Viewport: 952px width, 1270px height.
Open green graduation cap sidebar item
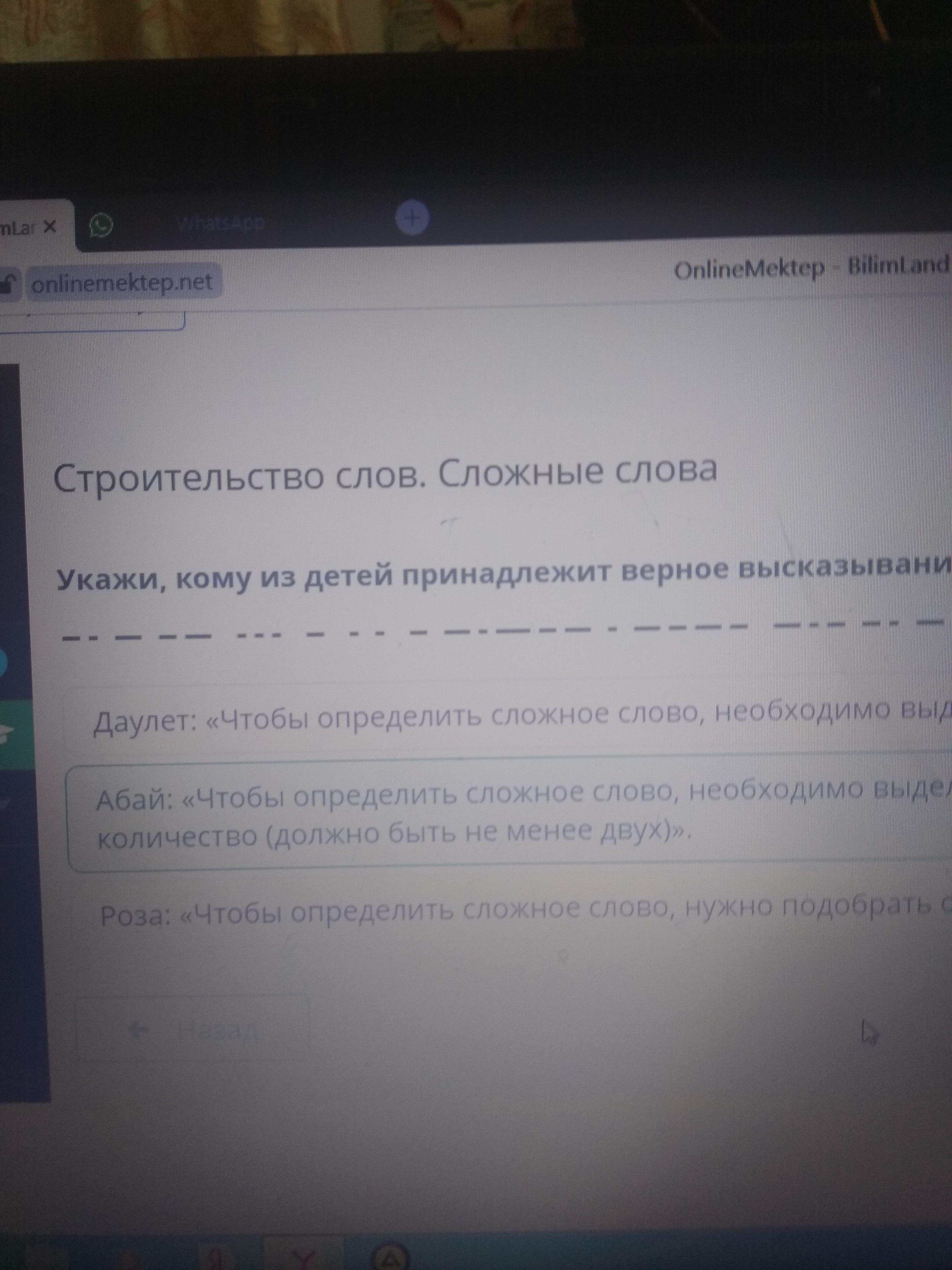click(x=6, y=735)
